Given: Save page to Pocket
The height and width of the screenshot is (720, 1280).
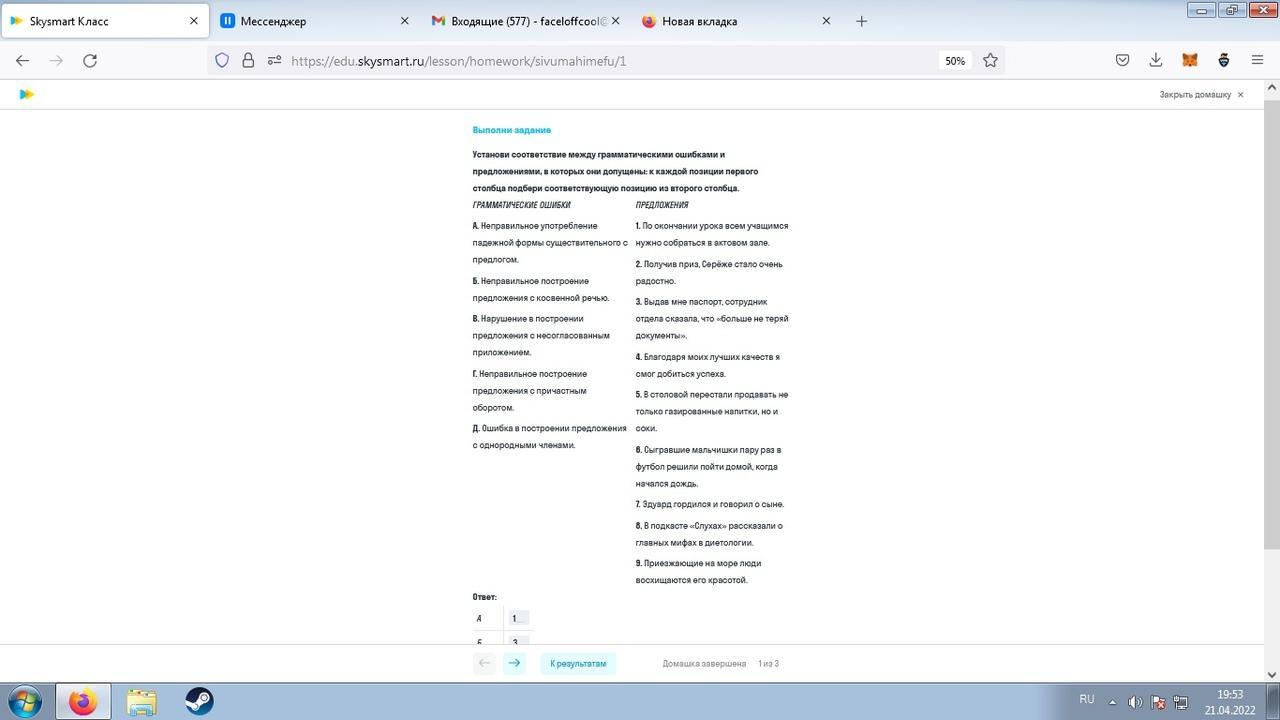Looking at the screenshot, I should click(1122, 60).
